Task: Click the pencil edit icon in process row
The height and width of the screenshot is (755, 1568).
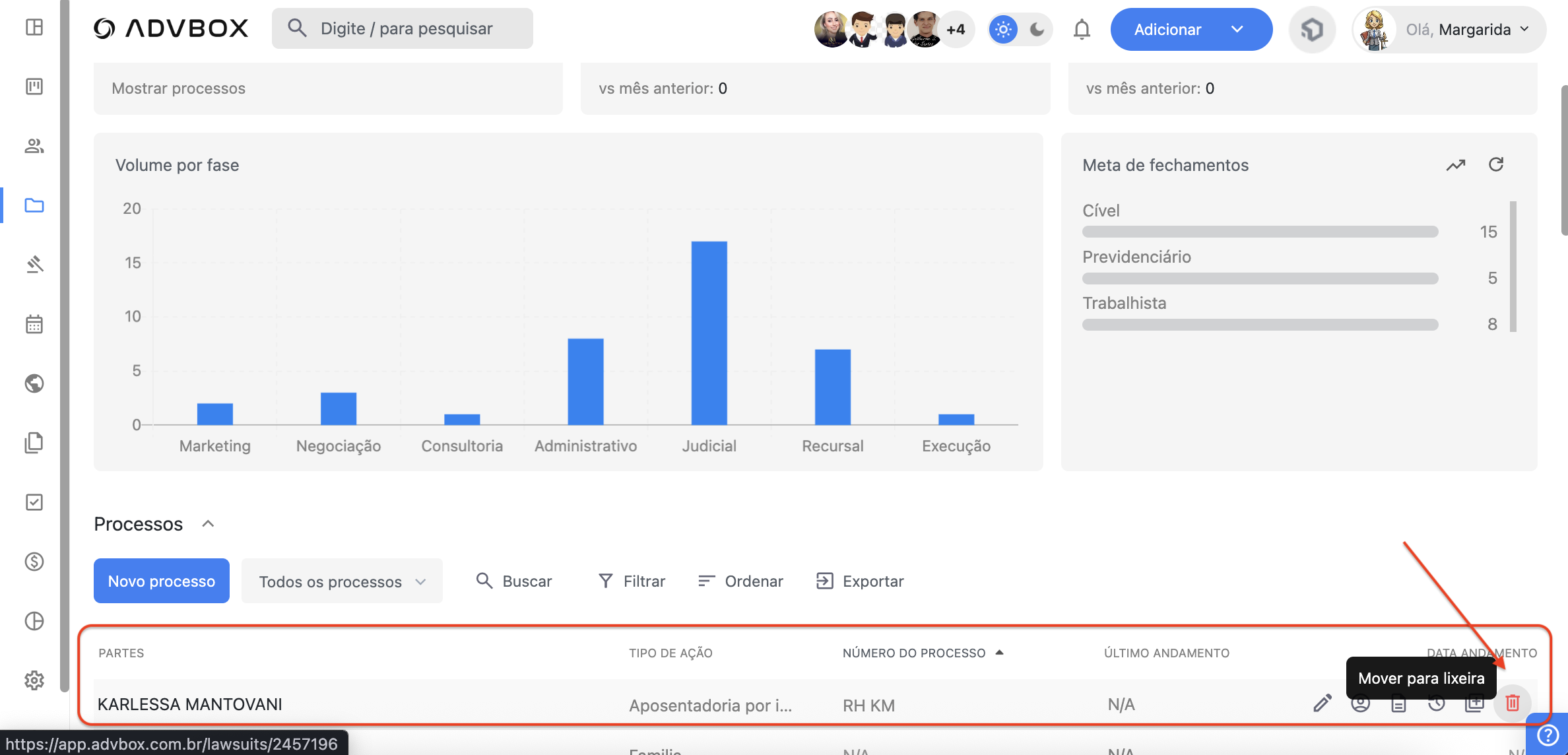Action: pos(1322,704)
